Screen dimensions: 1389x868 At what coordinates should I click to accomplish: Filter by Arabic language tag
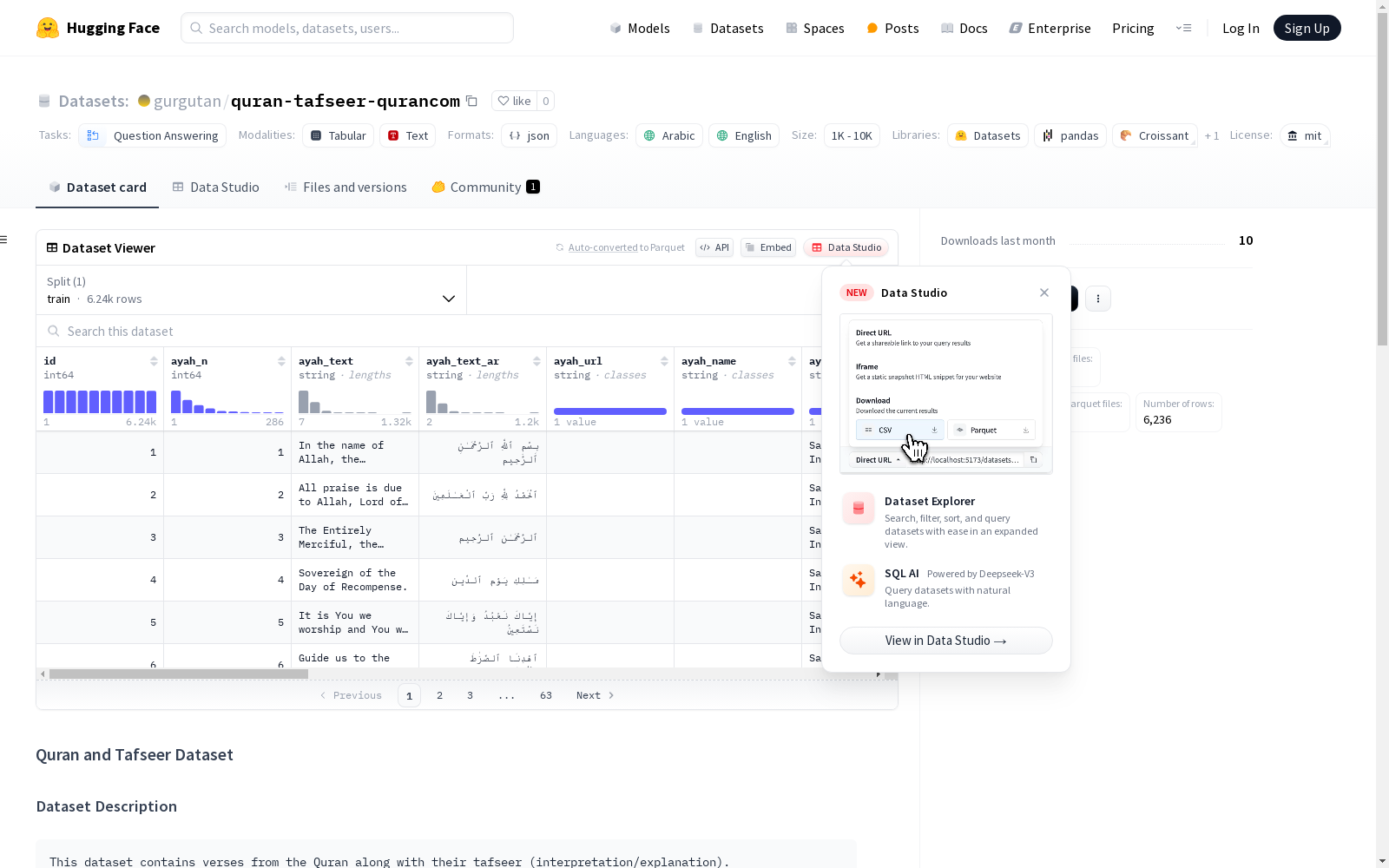669,135
